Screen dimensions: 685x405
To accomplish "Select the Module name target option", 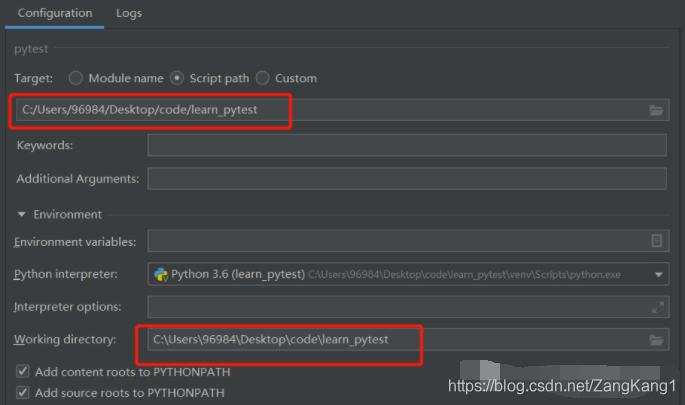I will 76,78.
